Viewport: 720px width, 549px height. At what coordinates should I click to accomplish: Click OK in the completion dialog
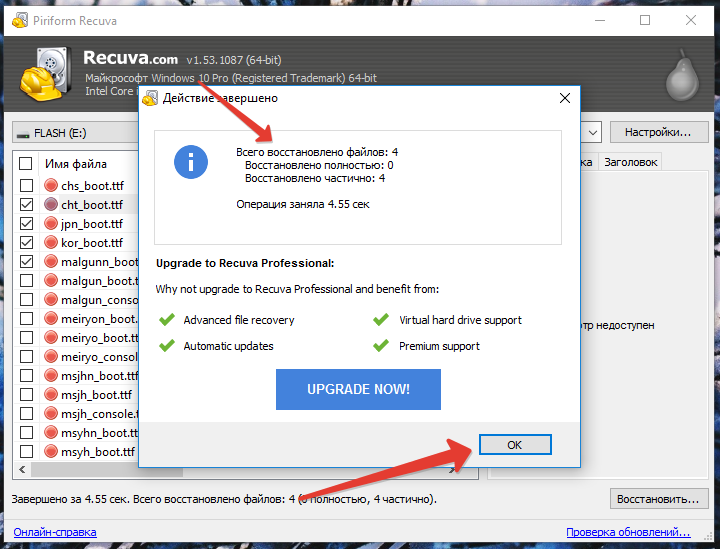click(515, 444)
